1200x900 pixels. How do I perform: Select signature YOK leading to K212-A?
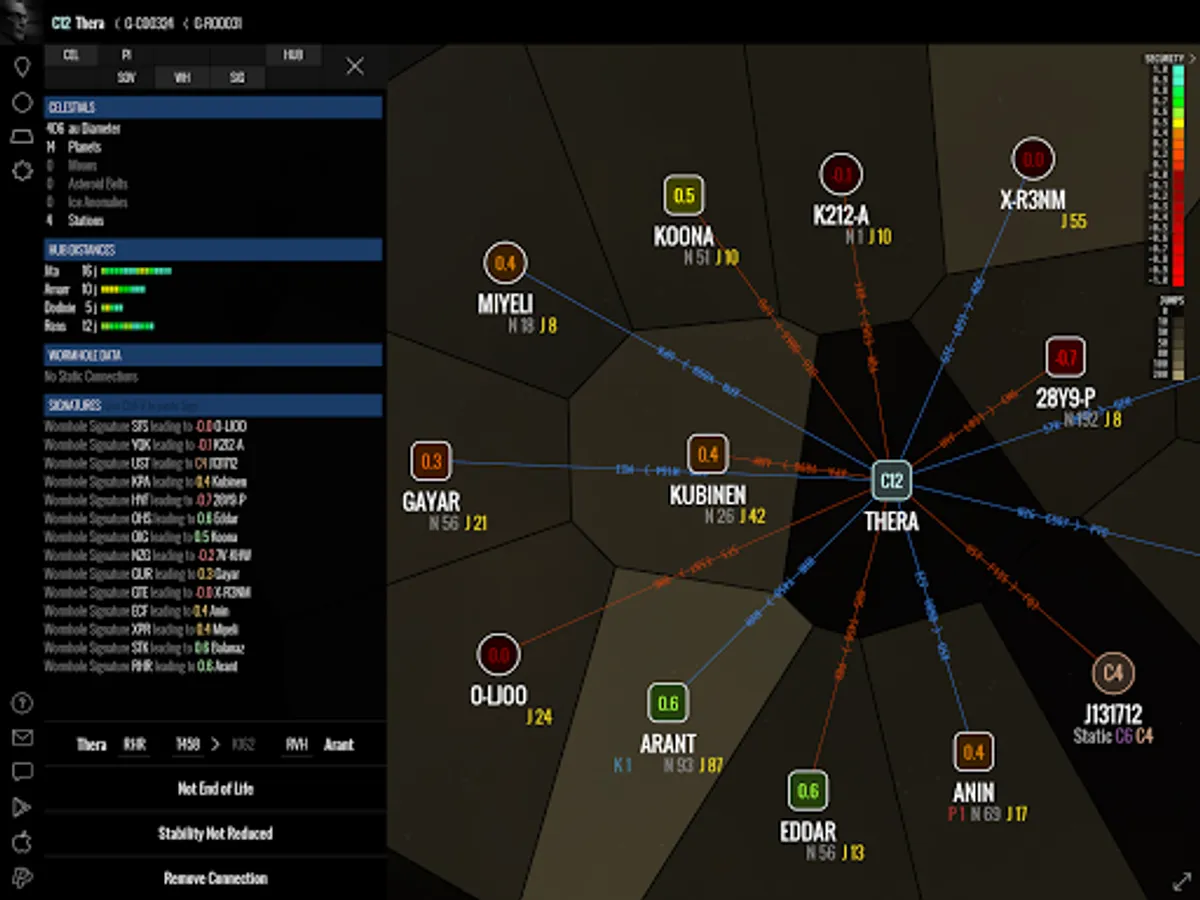click(145, 445)
